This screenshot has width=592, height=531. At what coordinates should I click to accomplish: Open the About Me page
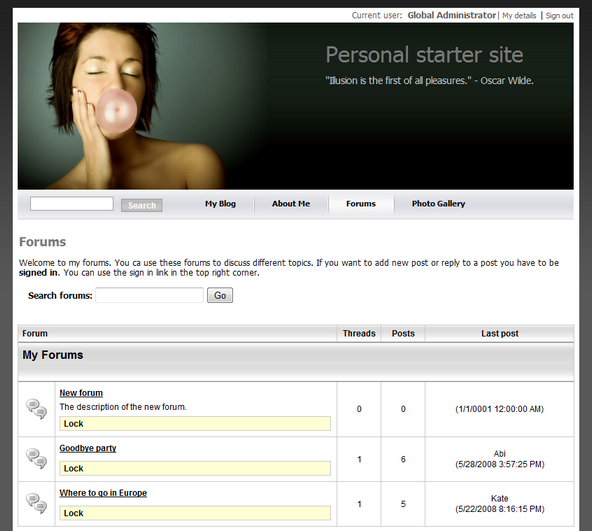pyautogui.click(x=291, y=204)
